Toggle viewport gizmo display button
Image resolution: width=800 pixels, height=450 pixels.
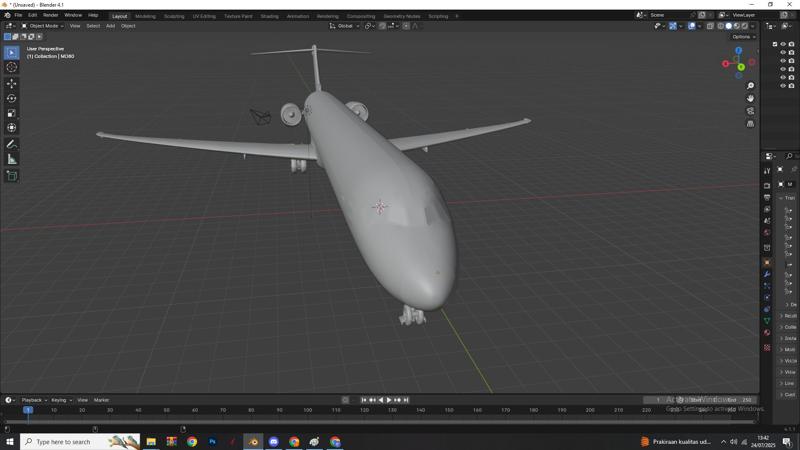(x=673, y=26)
